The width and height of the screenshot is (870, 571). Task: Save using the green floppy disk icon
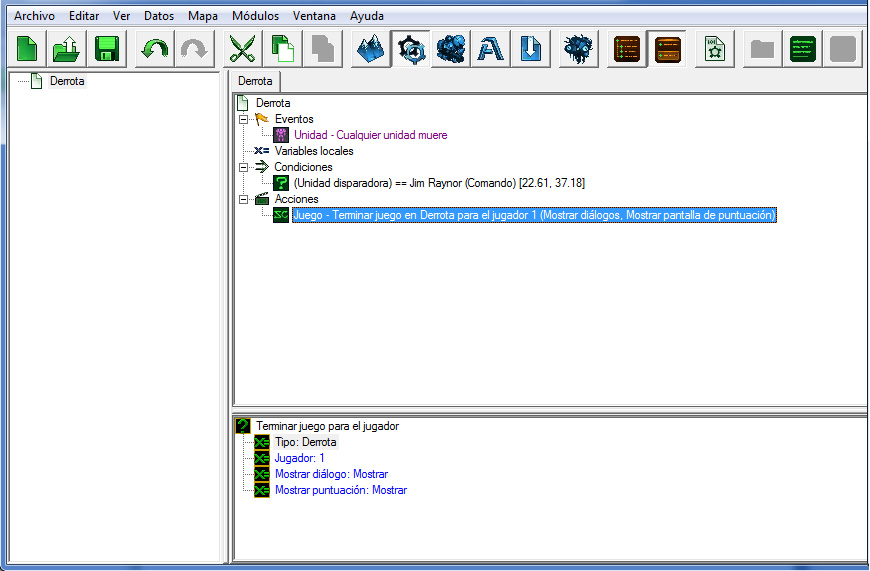(x=107, y=49)
